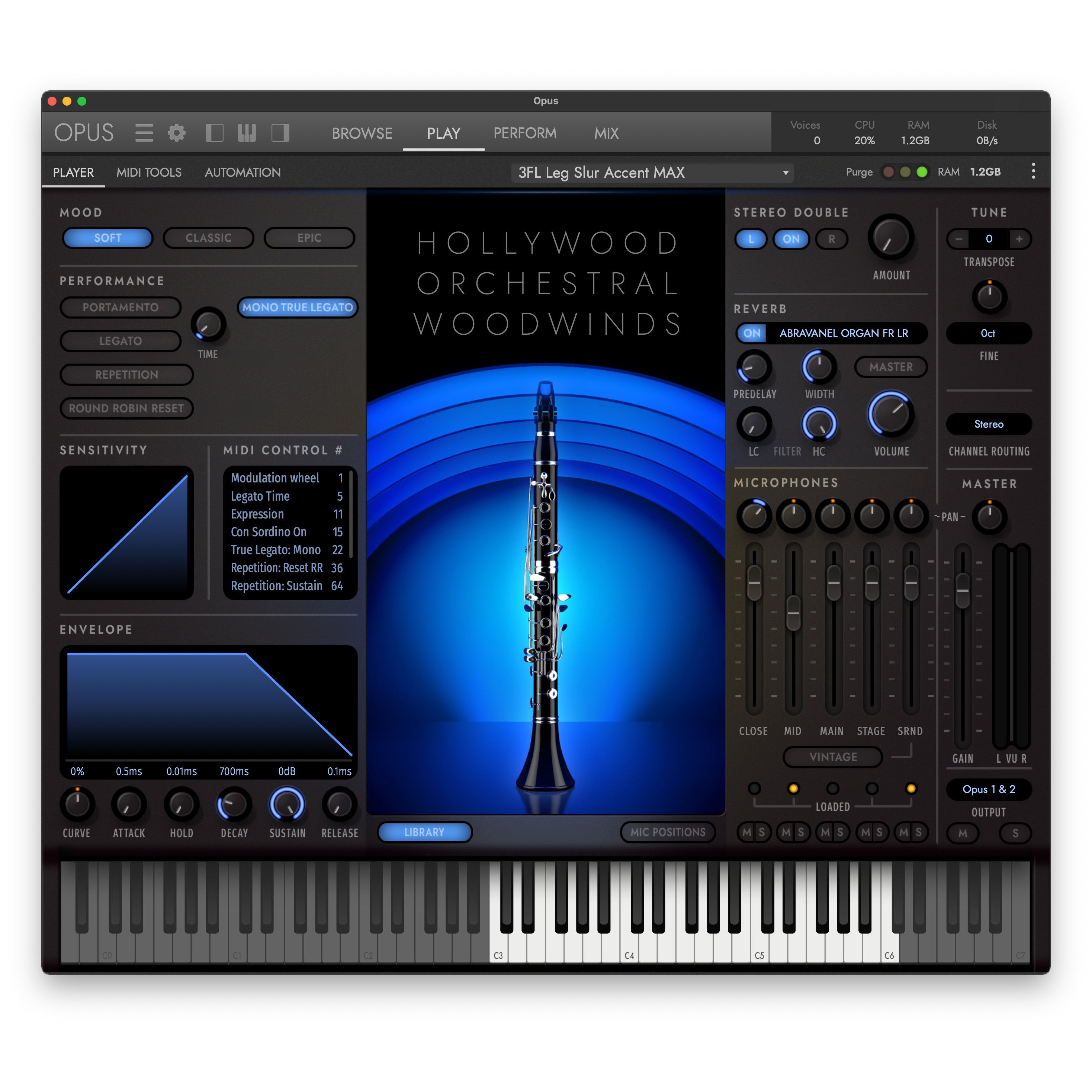Switch to the Mix tab

click(x=606, y=134)
